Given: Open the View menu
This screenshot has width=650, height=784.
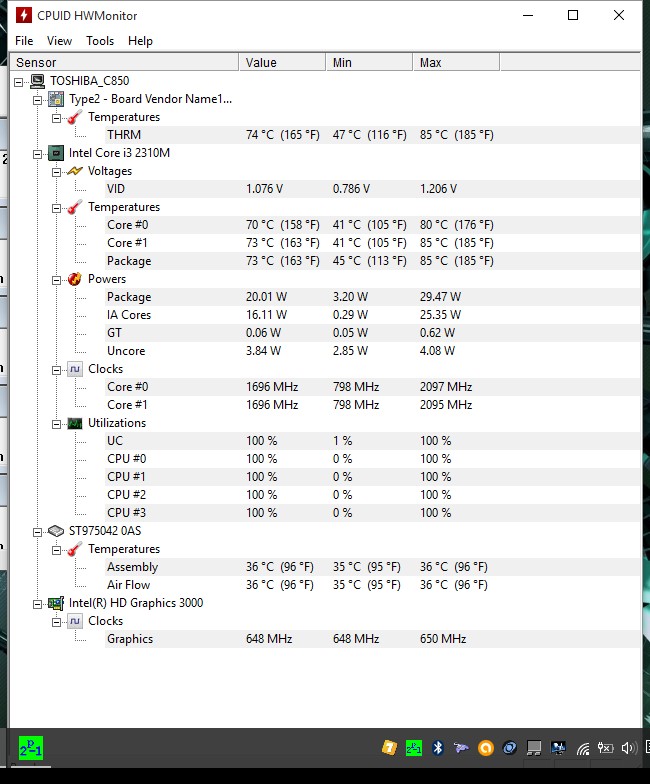Looking at the screenshot, I should (x=59, y=41).
